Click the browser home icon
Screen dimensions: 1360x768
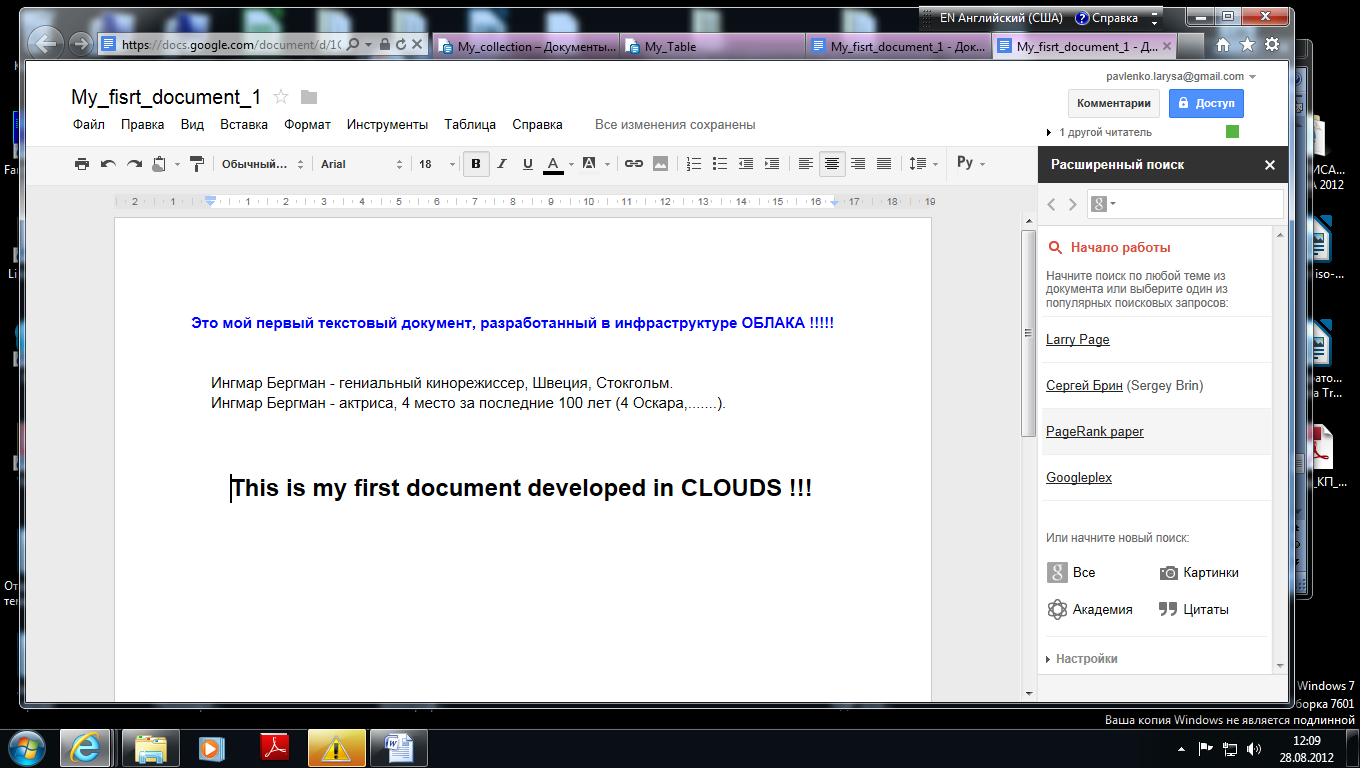click(1222, 45)
